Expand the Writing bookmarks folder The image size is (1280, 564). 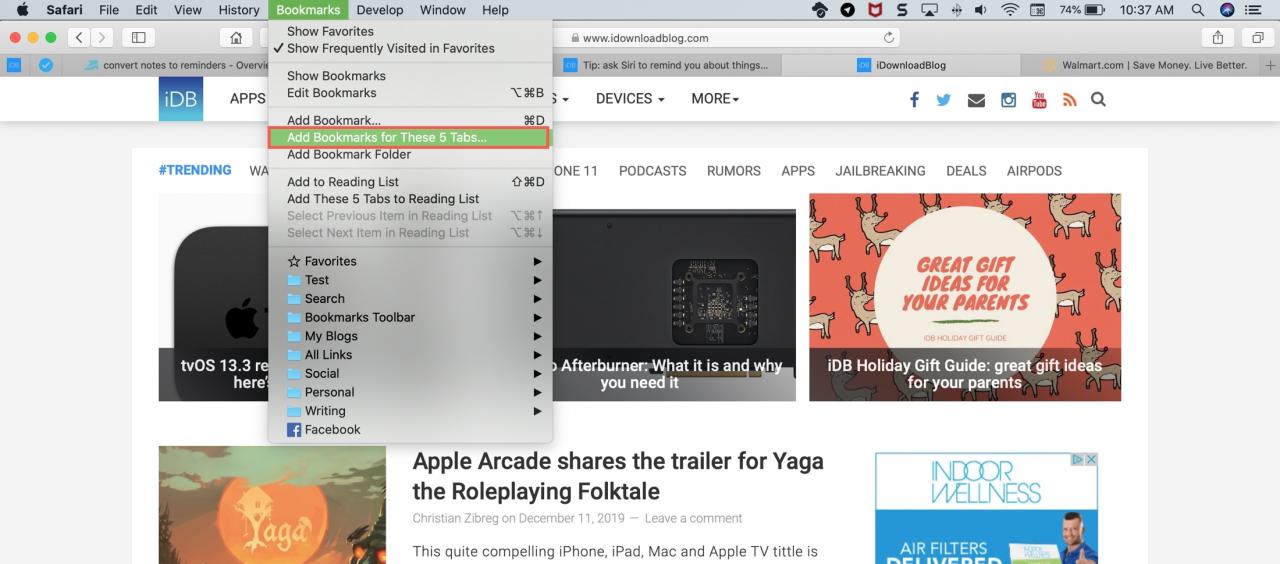point(410,410)
